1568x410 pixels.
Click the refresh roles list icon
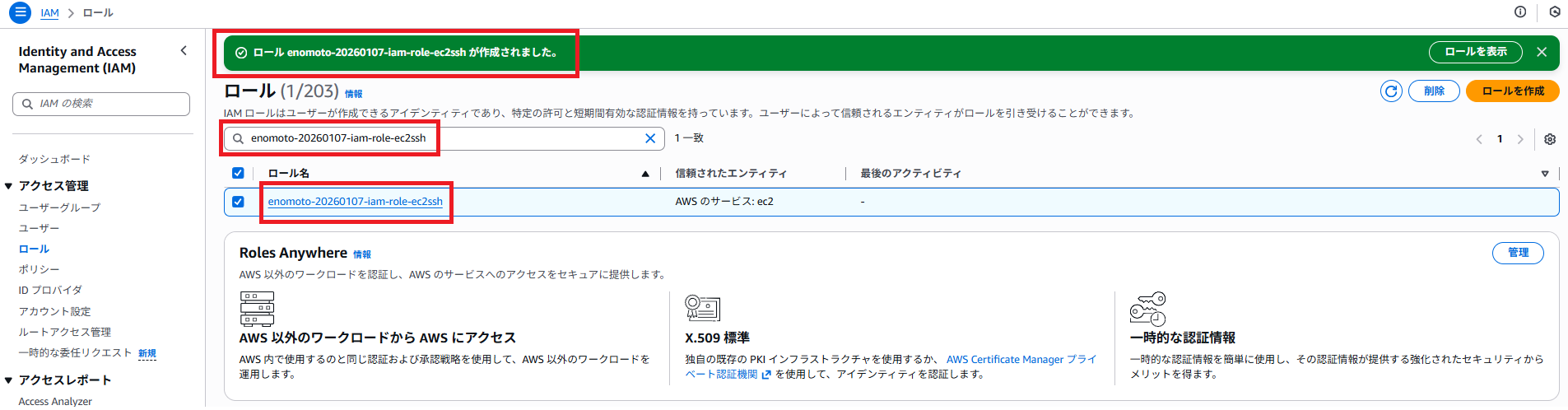click(1391, 91)
